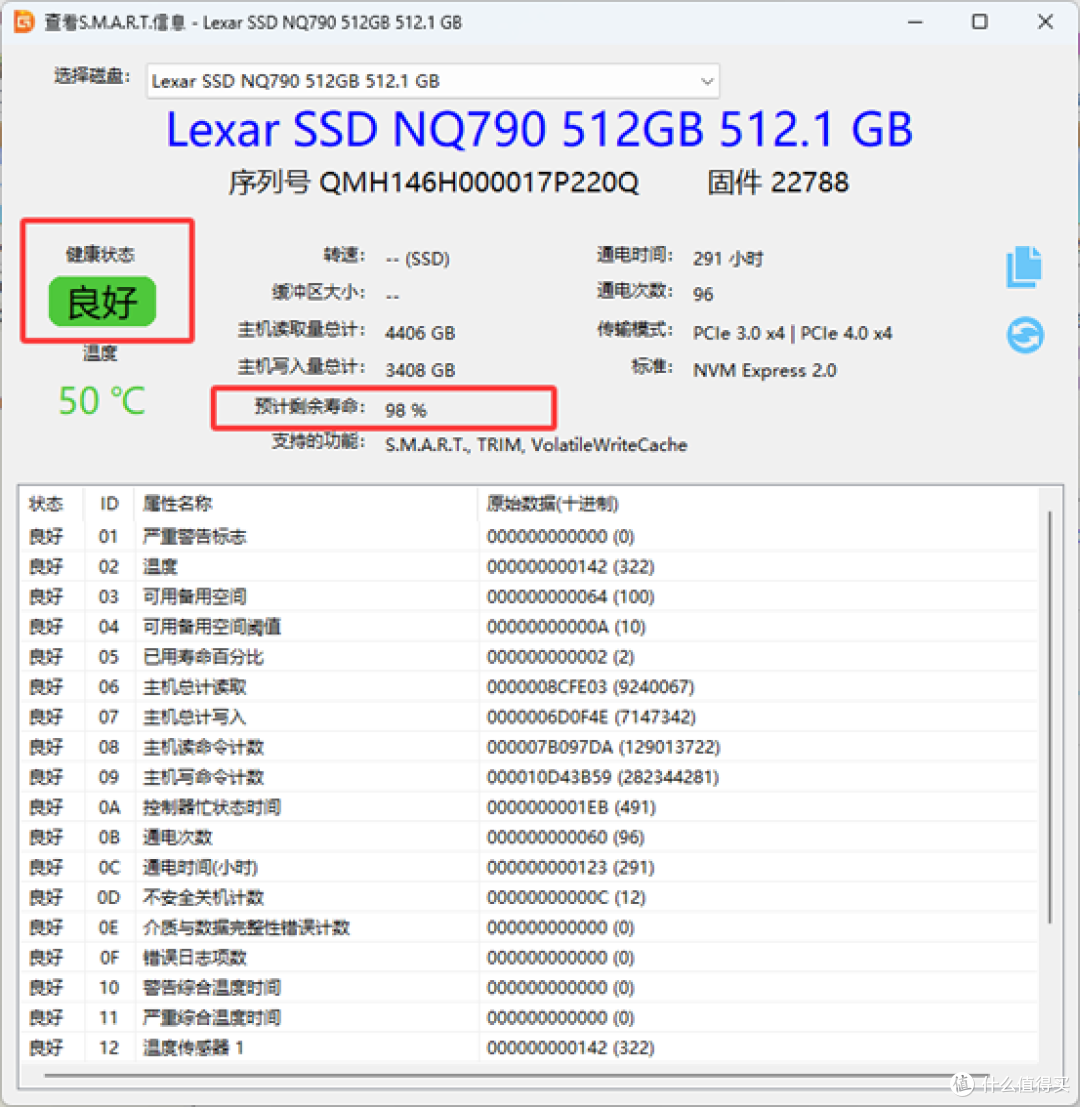Click the copy SMART info icon
Viewport: 1080px width, 1107px height.
point(1024,267)
